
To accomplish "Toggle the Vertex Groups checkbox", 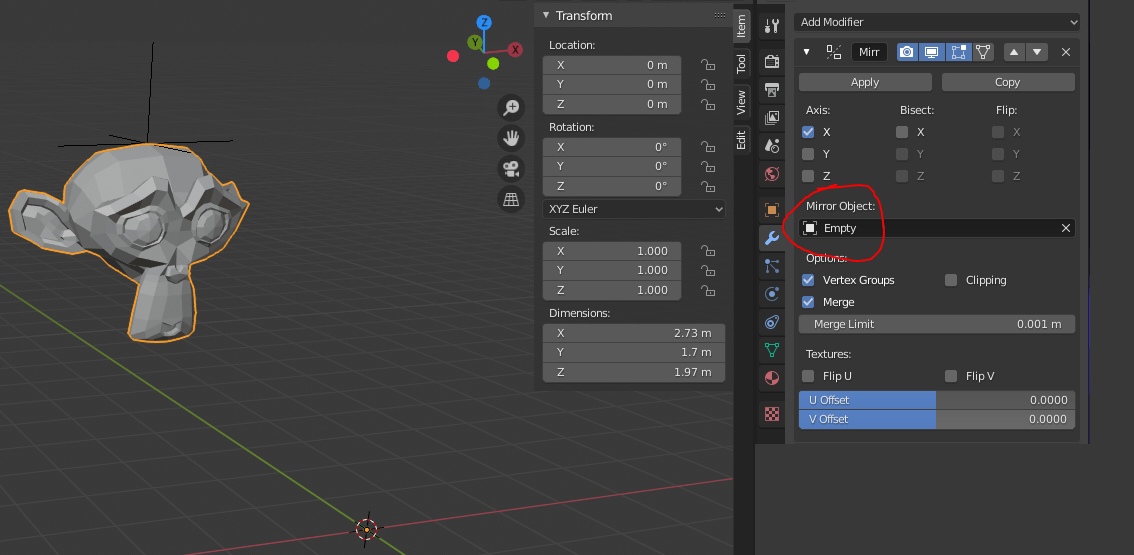I will click(808, 280).
